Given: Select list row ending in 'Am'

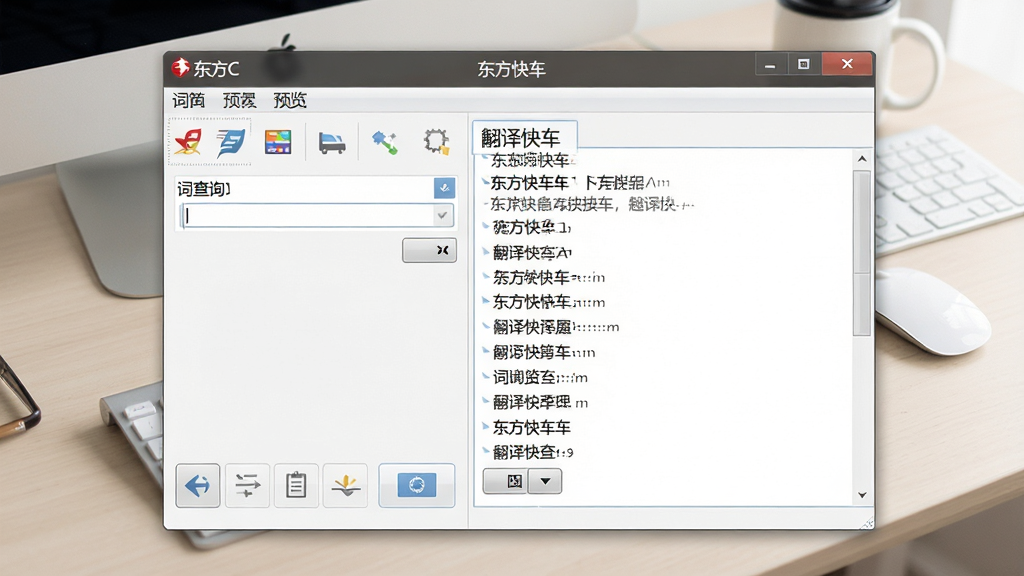Looking at the screenshot, I should click(580, 182).
